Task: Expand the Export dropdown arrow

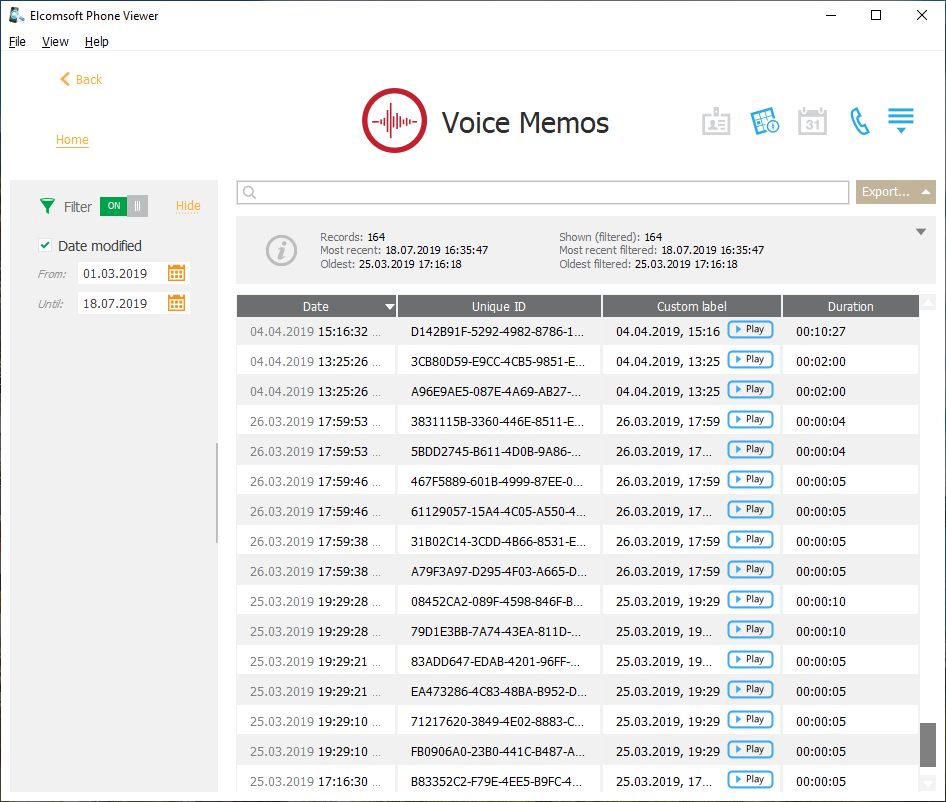Action: (926, 192)
